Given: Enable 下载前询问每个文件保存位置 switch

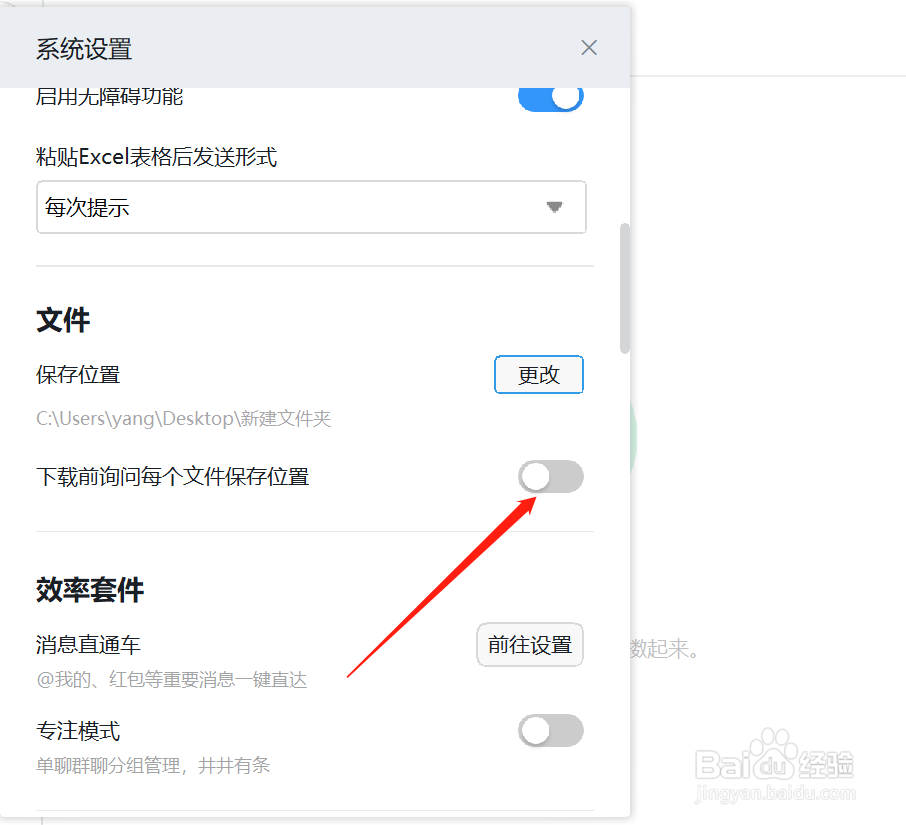Looking at the screenshot, I should [551, 477].
